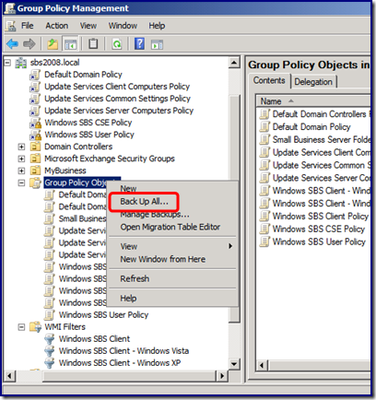Switch to the Delegation tab
Image resolution: width=376 pixels, height=400 pixels.
pyautogui.click(x=314, y=82)
